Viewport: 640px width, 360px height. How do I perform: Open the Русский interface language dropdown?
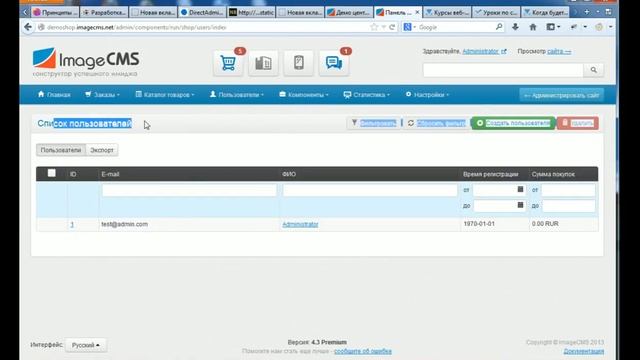86,345
